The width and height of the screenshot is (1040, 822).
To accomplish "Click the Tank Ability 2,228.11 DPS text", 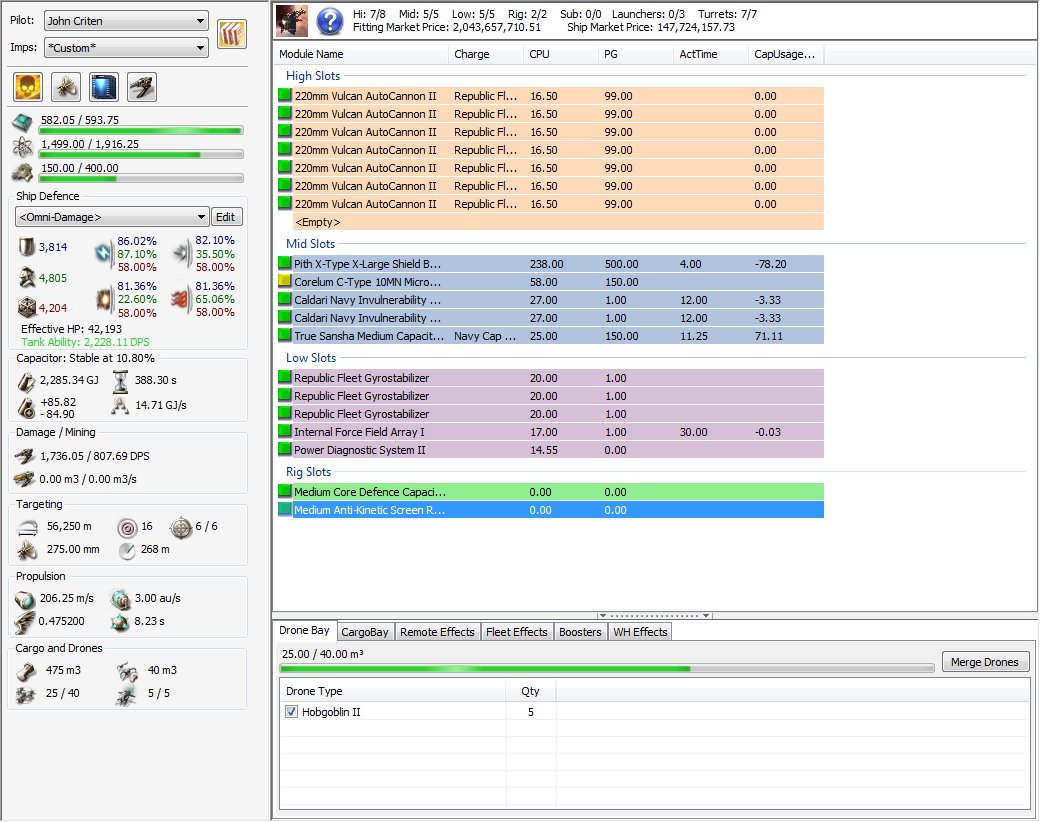I will tap(86, 342).
